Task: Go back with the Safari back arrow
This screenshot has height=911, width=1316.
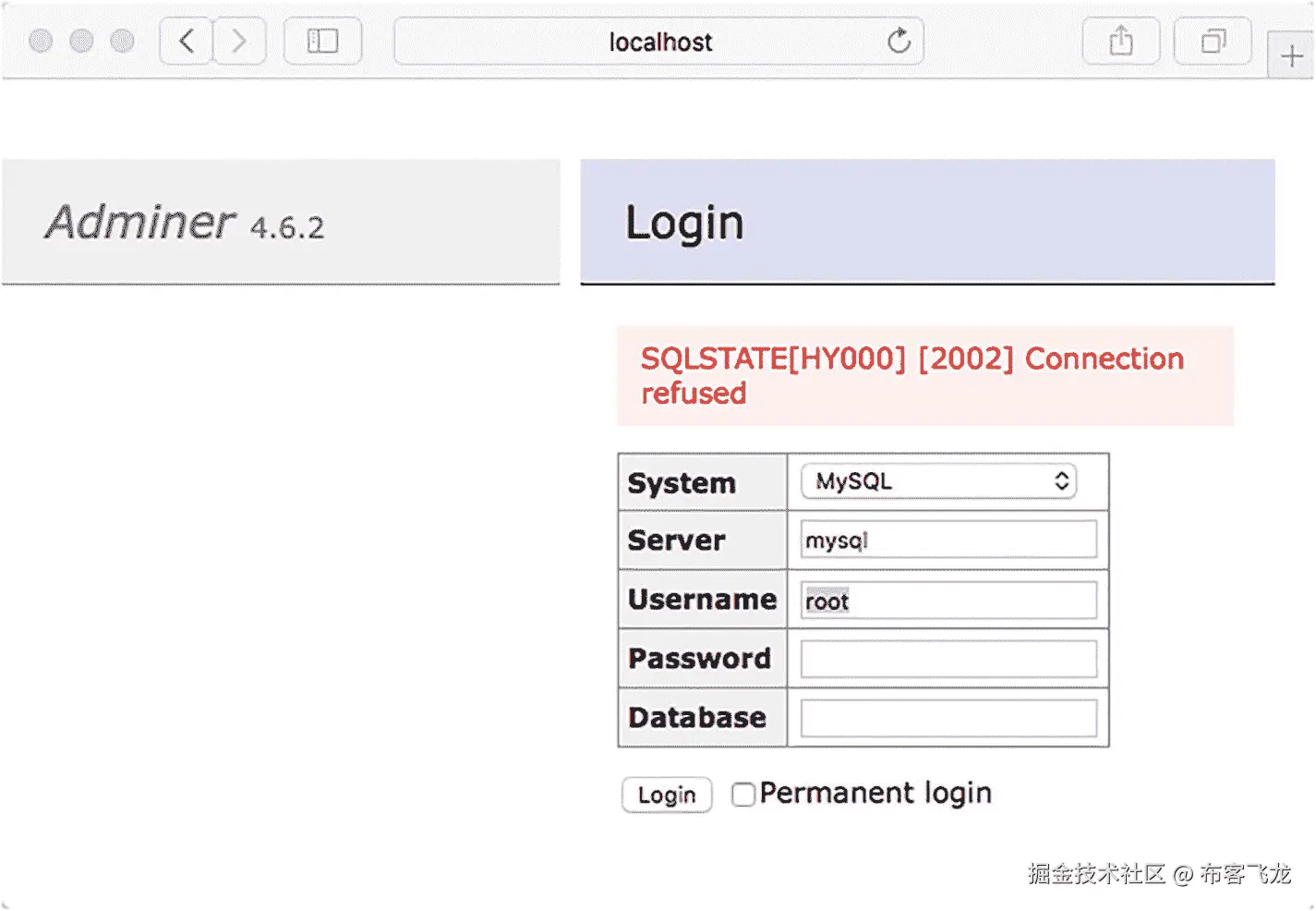Action: [x=187, y=42]
